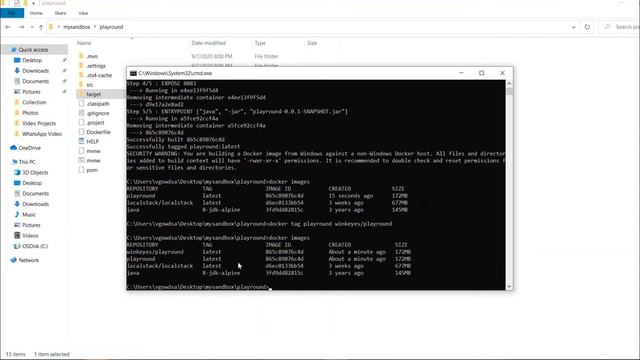The image size is (640, 360).
Task: Select playround in the address path
Action: pos(111,27)
